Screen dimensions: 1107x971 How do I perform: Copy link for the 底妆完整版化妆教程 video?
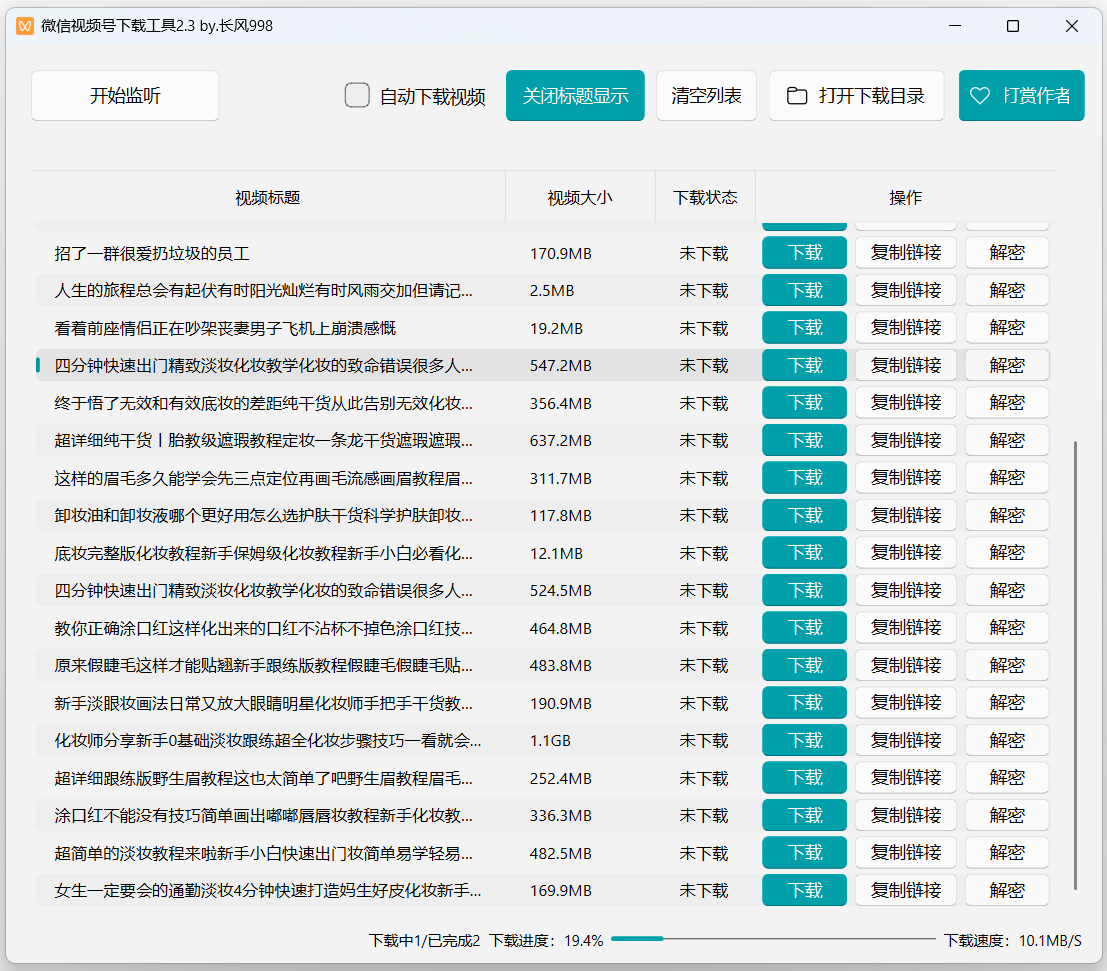point(905,552)
